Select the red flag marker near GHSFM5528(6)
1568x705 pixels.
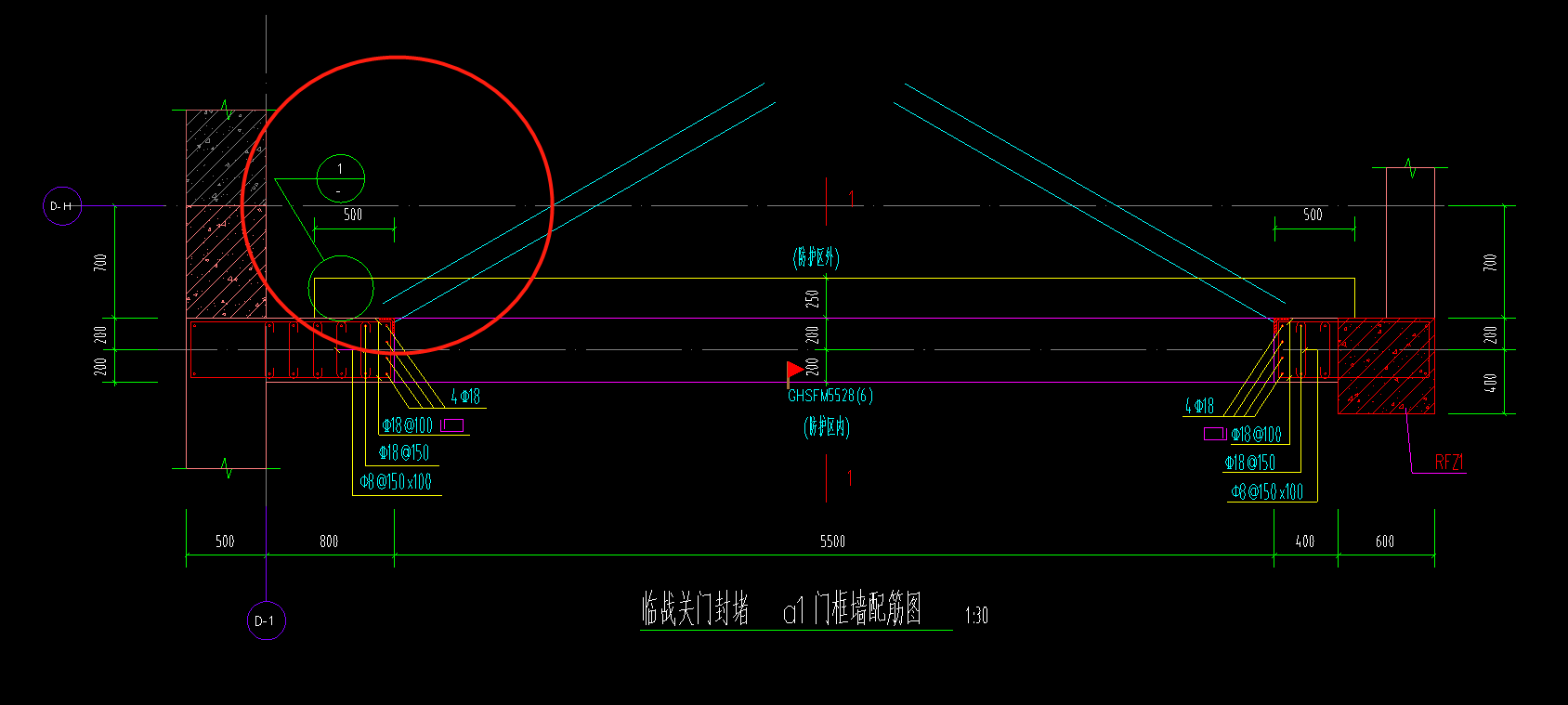[794, 372]
